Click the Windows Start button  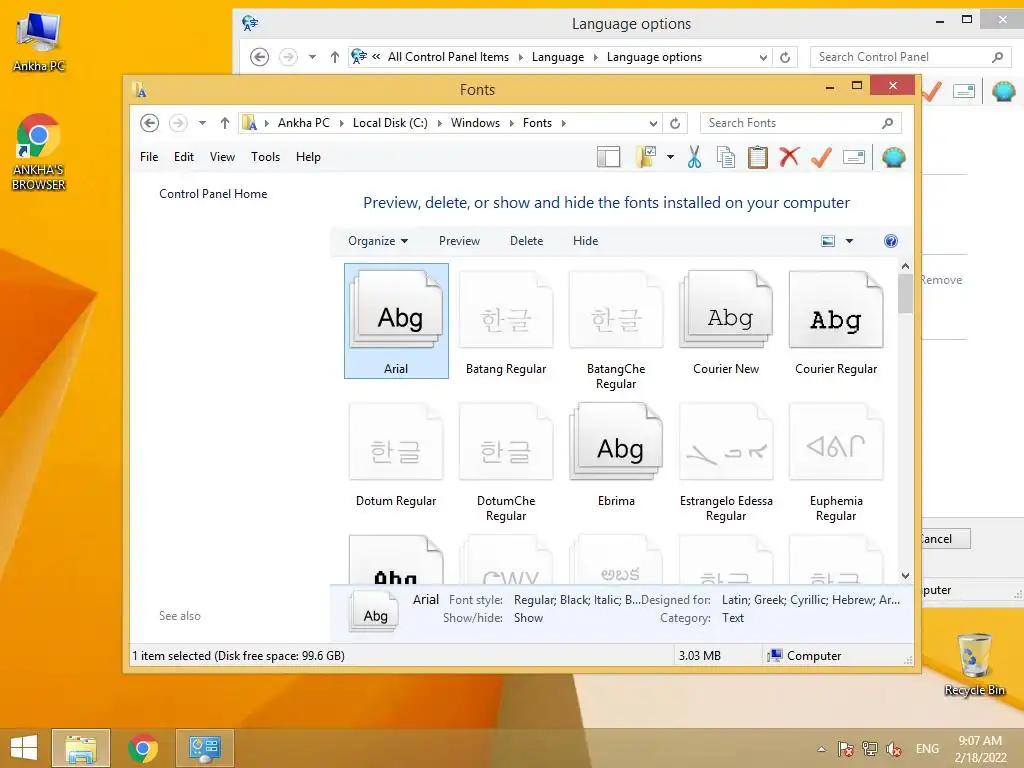pos(24,748)
